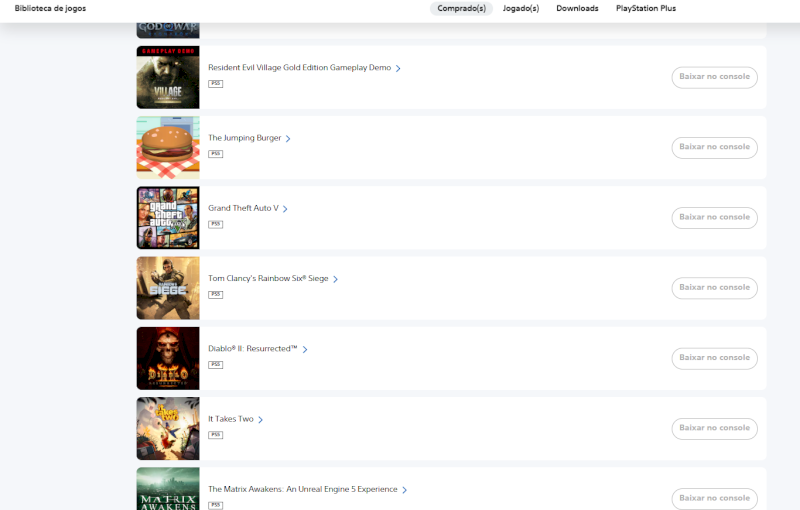The height and width of the screenshot is (510, 800).
Task: Click Baixar no console for It Takes Two
Action: [714, 429]
